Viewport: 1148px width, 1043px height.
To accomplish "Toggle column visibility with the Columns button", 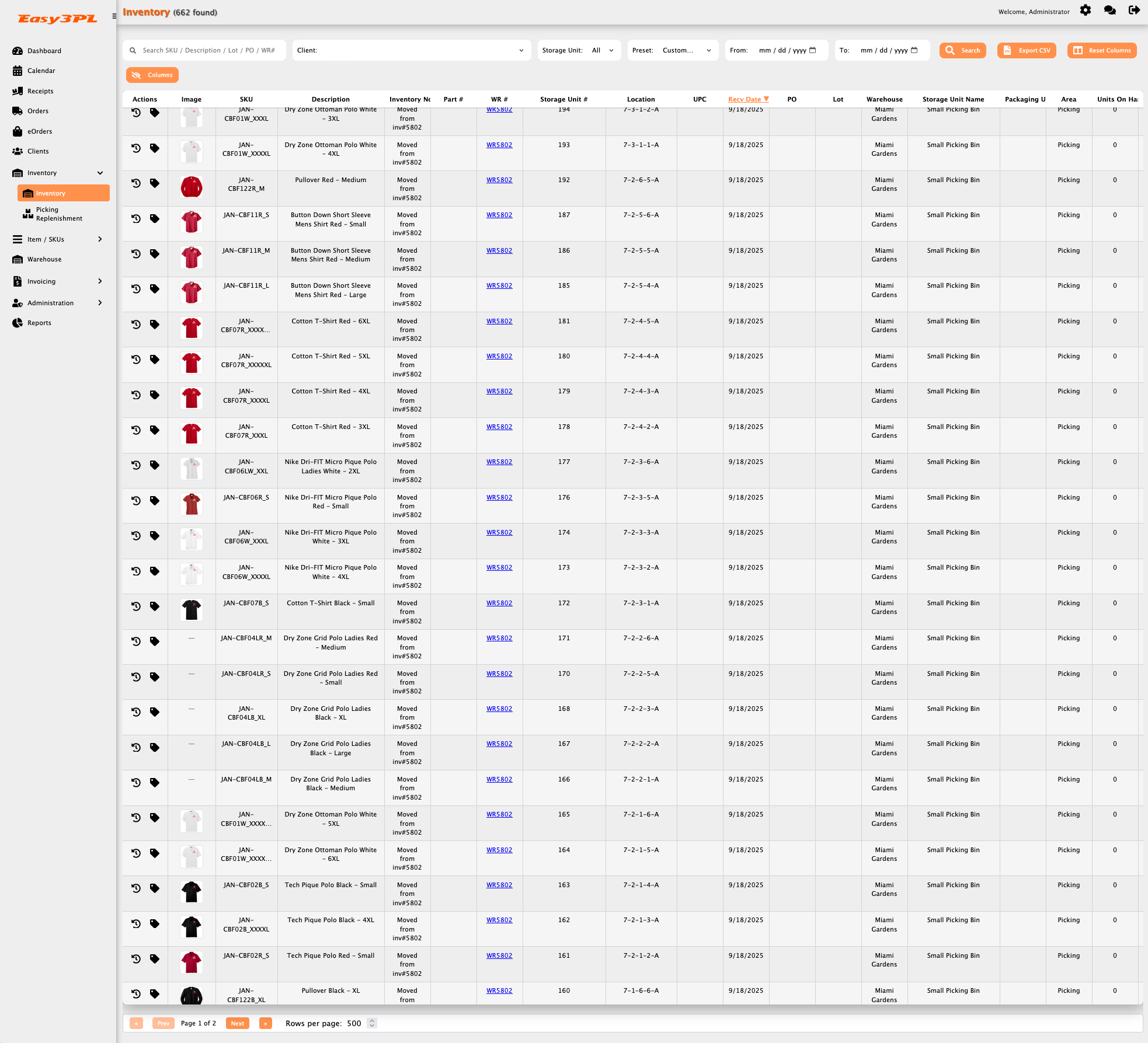I will click(x=152, y=75).
